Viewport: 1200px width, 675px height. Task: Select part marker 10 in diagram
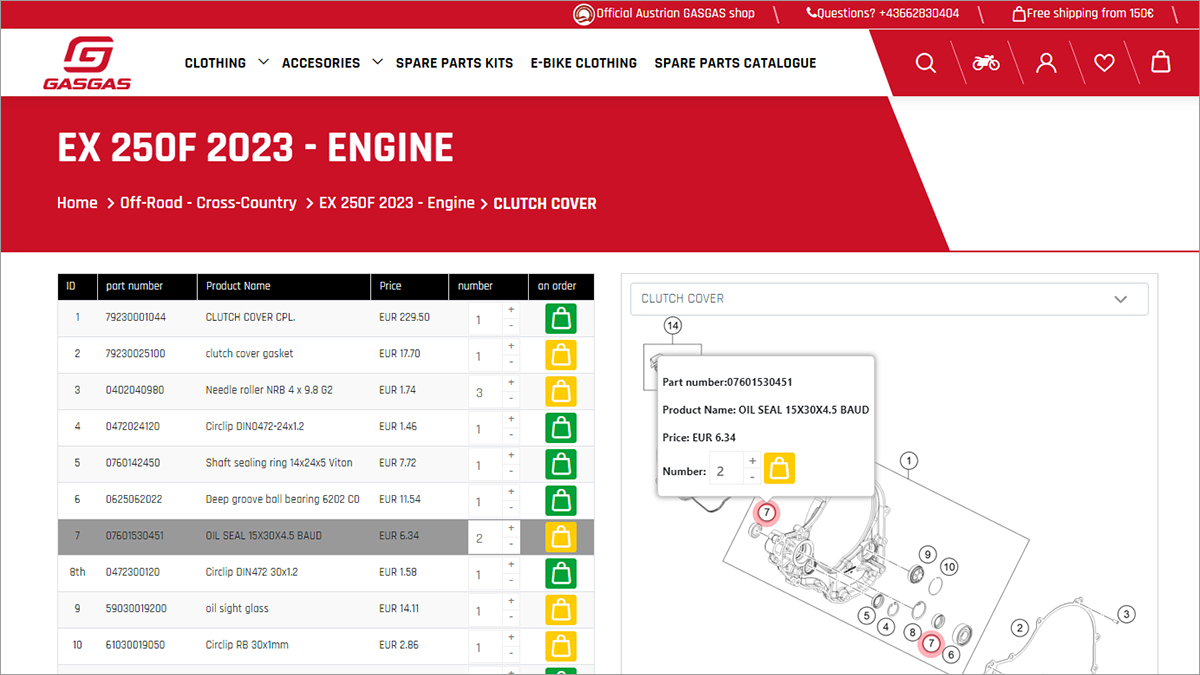click(949, 567)
